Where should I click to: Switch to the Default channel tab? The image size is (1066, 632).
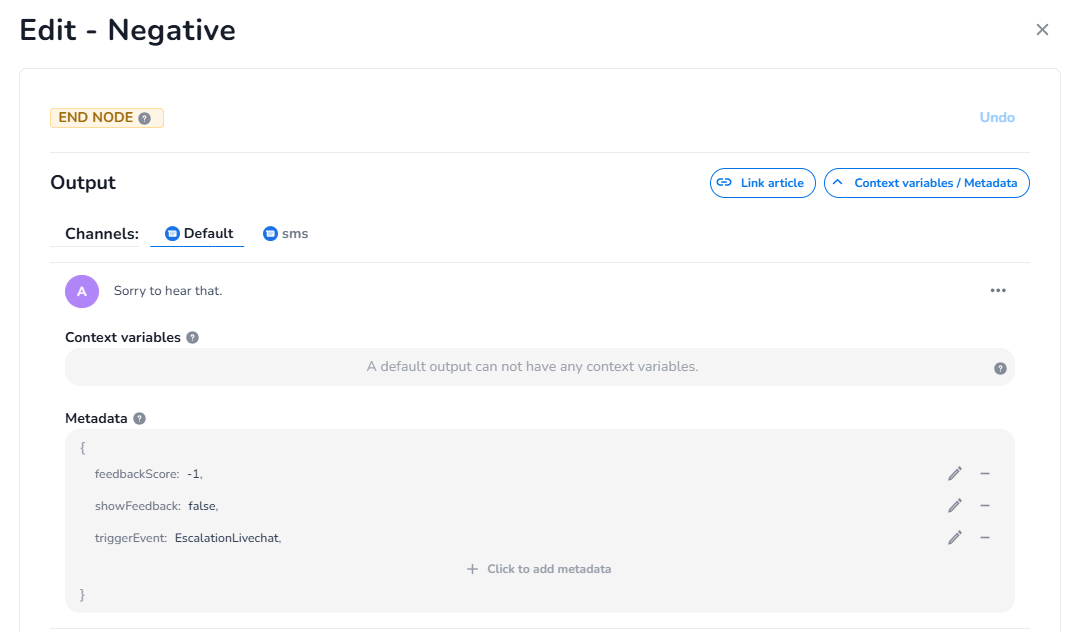pyautogui.click(x=198, y=234)
